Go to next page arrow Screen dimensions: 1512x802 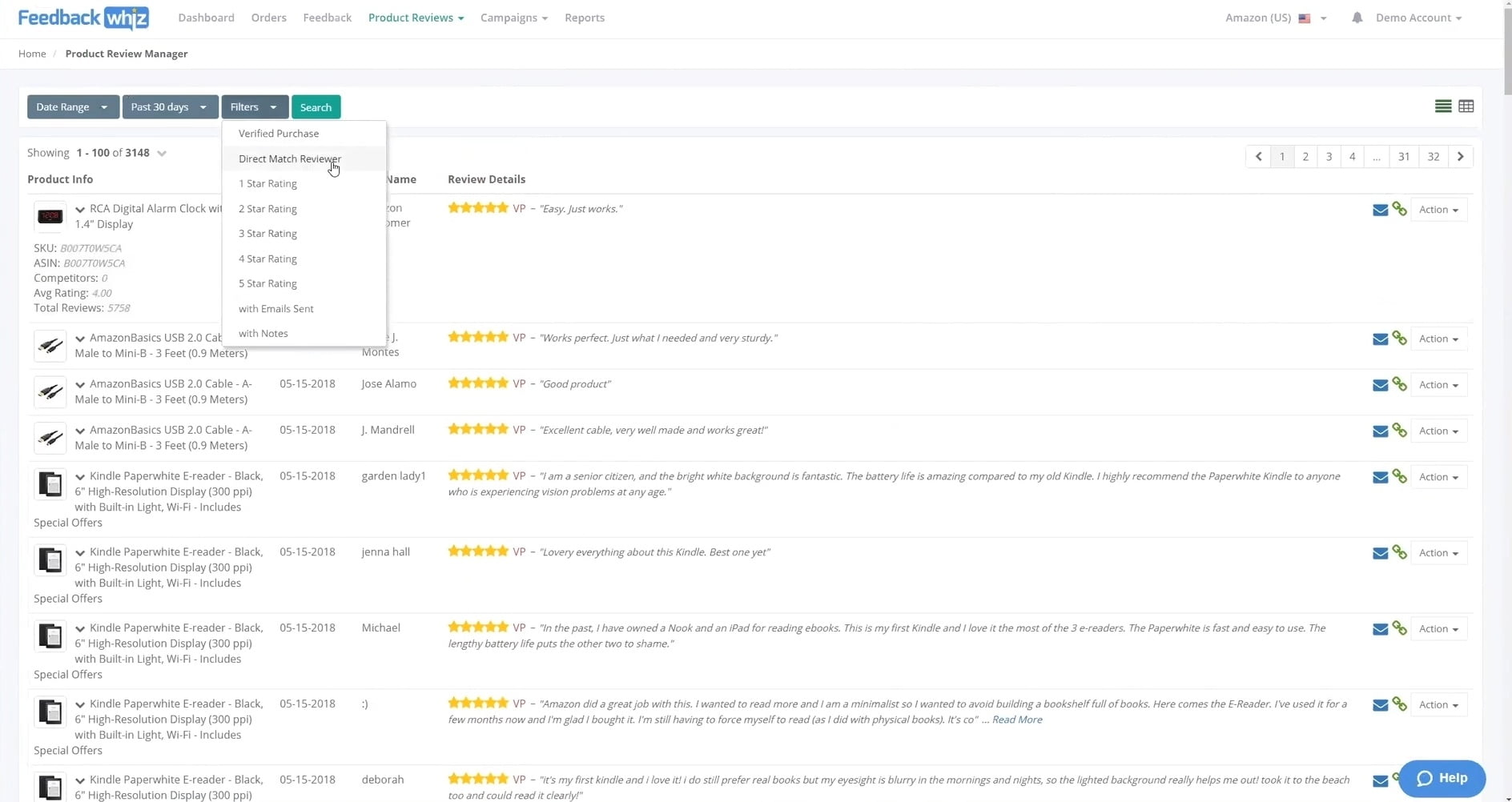(1461, 157)
